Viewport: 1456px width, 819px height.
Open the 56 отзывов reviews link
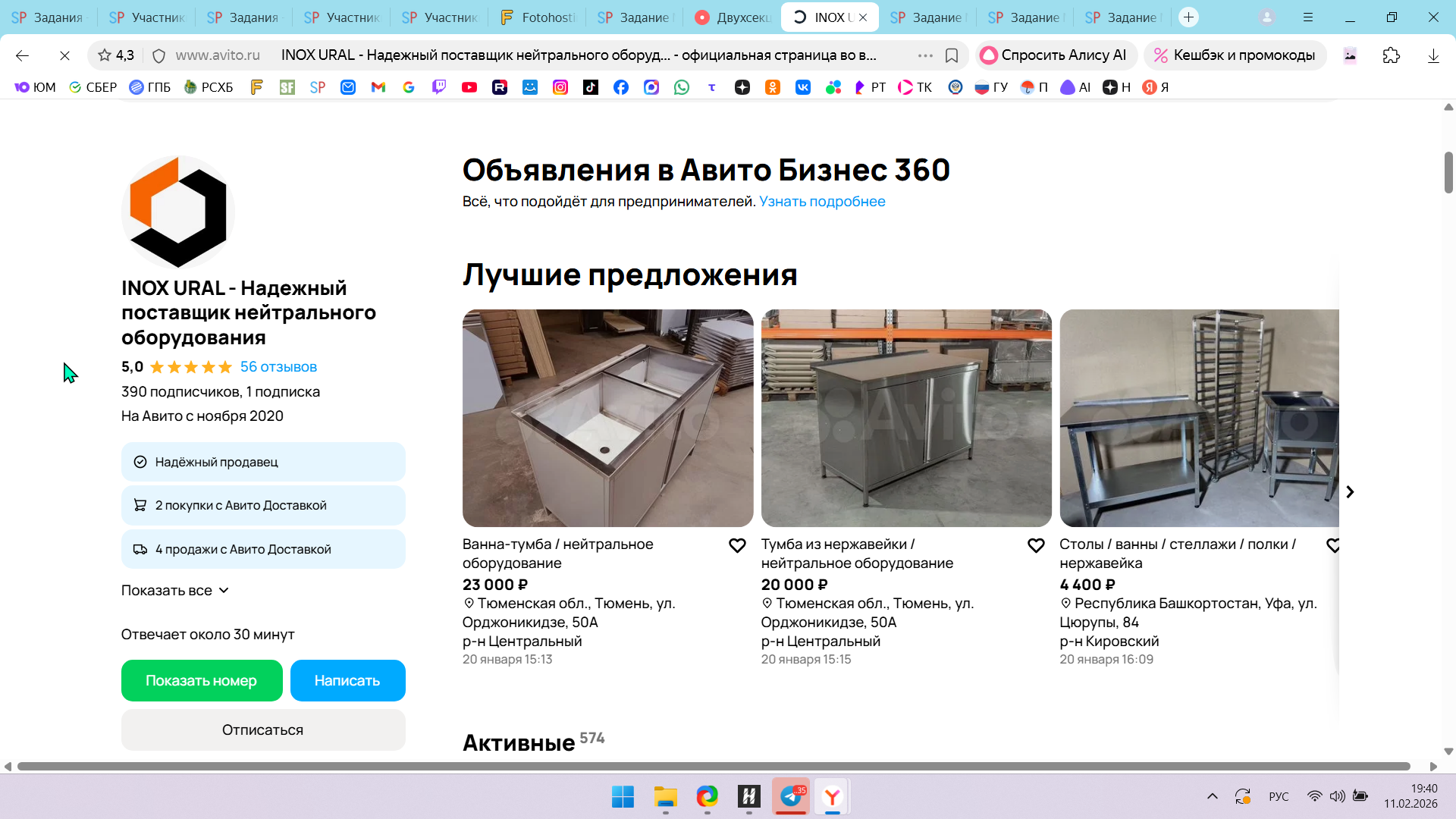[278, 367]
